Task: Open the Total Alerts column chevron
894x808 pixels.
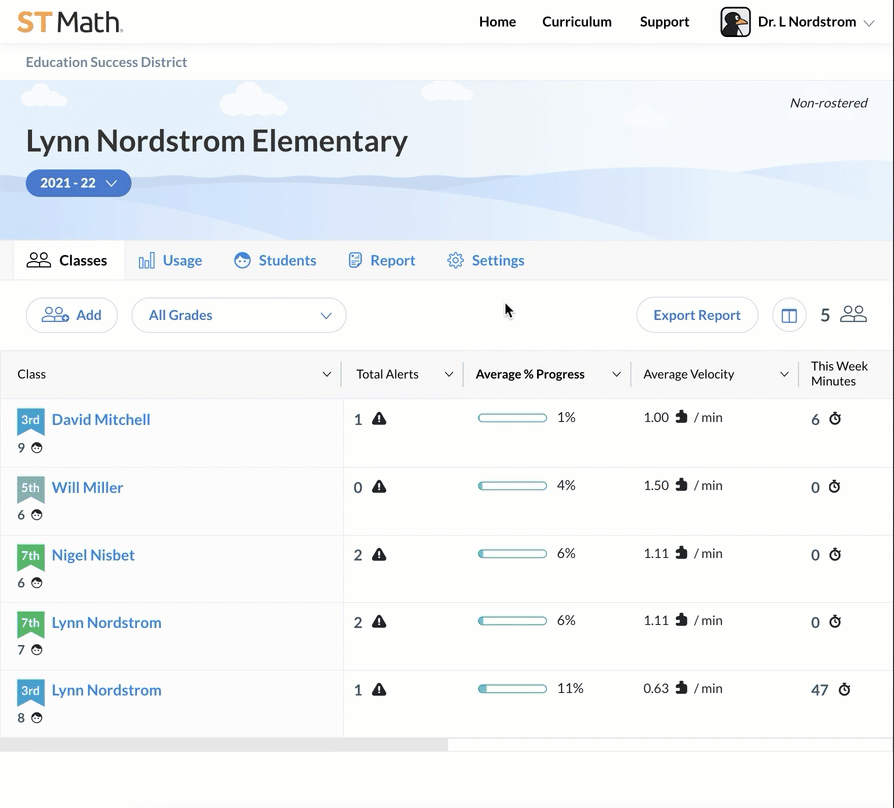Action: pos(449,375)
